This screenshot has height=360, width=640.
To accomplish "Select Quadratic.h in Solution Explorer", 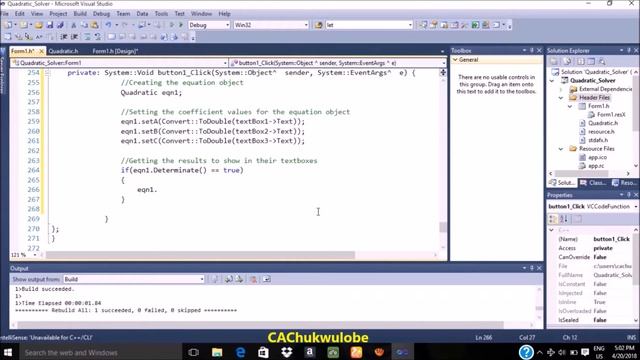I will (602, 123).
